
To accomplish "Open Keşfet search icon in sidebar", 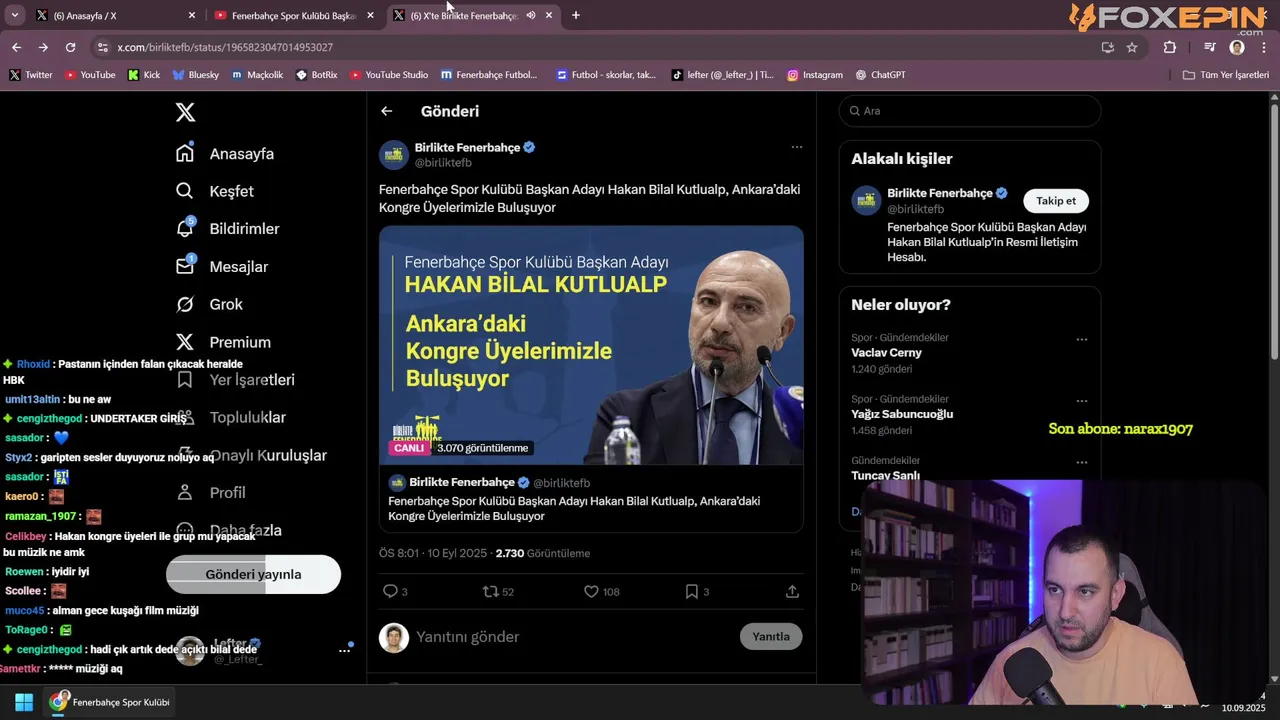I will pos(184,191).
